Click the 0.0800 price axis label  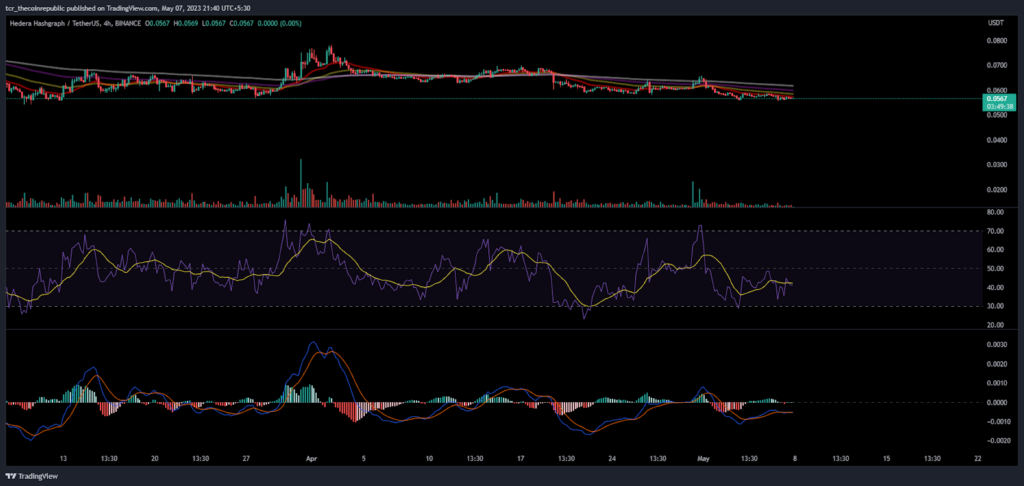point(997,40)
